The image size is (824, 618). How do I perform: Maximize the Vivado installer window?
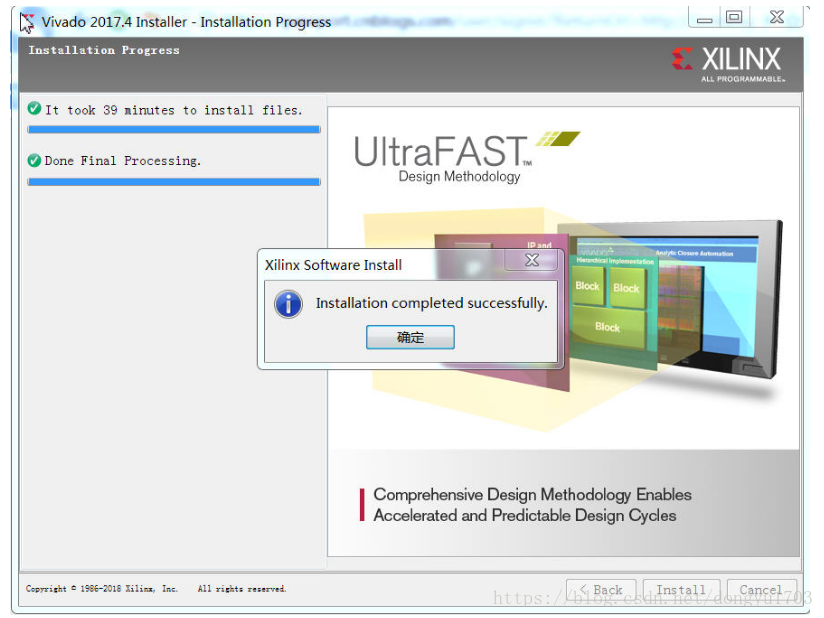[x=734, y=18]
